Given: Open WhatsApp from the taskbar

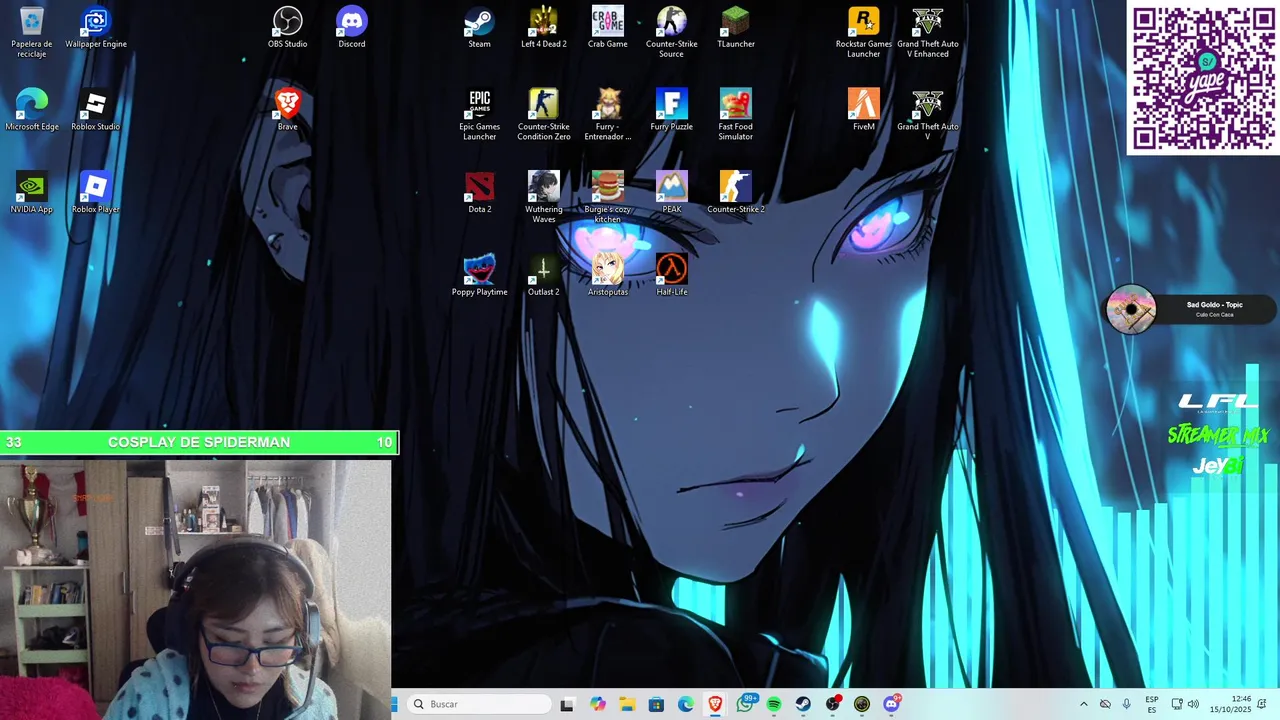Looking at the screenshot, I should (745, 704).
